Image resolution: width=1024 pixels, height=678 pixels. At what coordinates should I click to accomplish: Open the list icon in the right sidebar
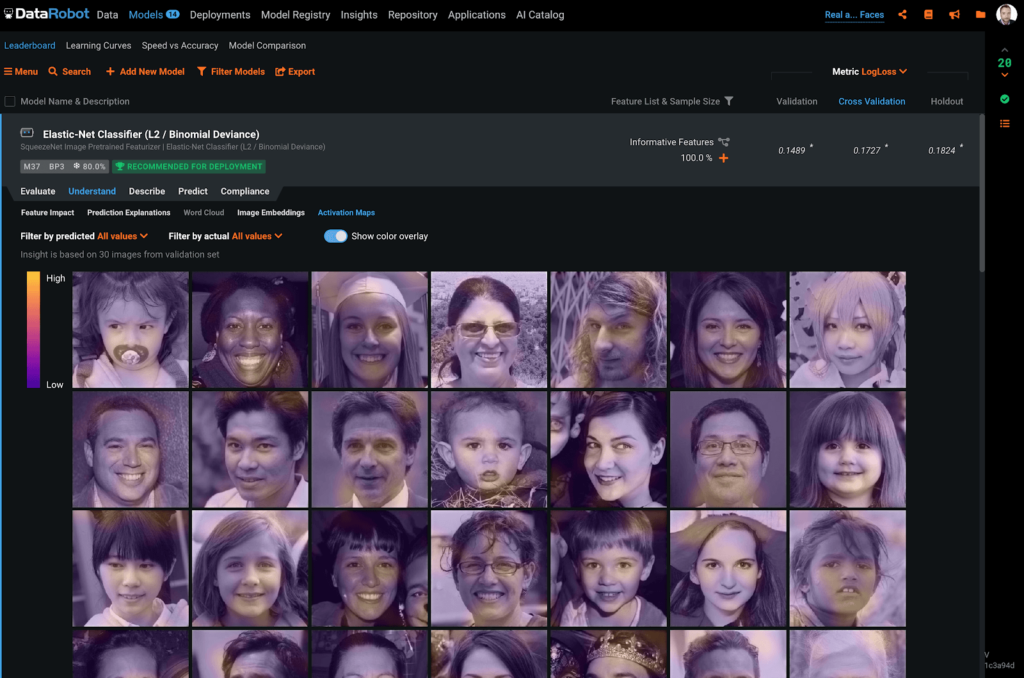pyautogui.click(x=1004, y=123)
